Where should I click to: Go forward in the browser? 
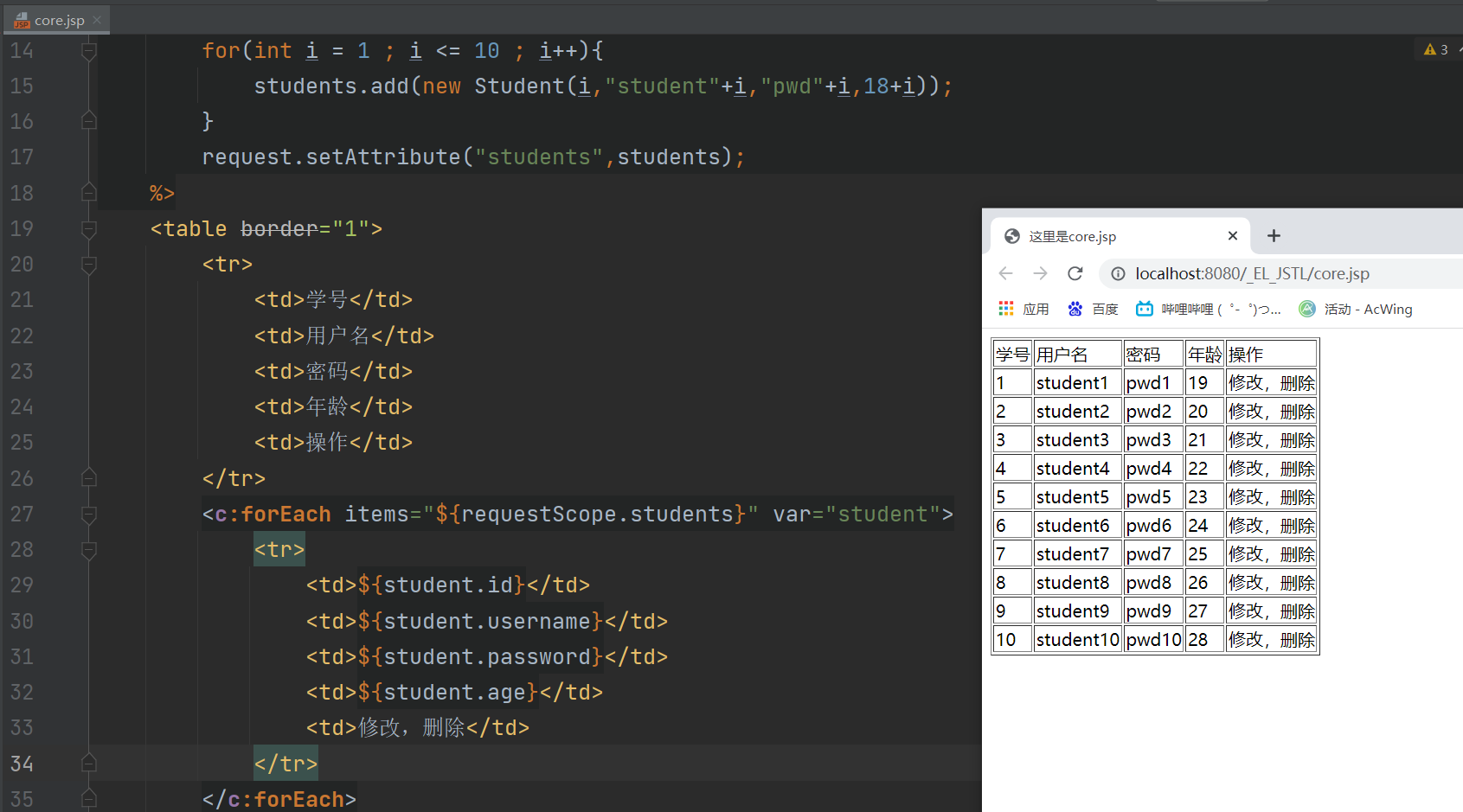(x=1040, y=273)
